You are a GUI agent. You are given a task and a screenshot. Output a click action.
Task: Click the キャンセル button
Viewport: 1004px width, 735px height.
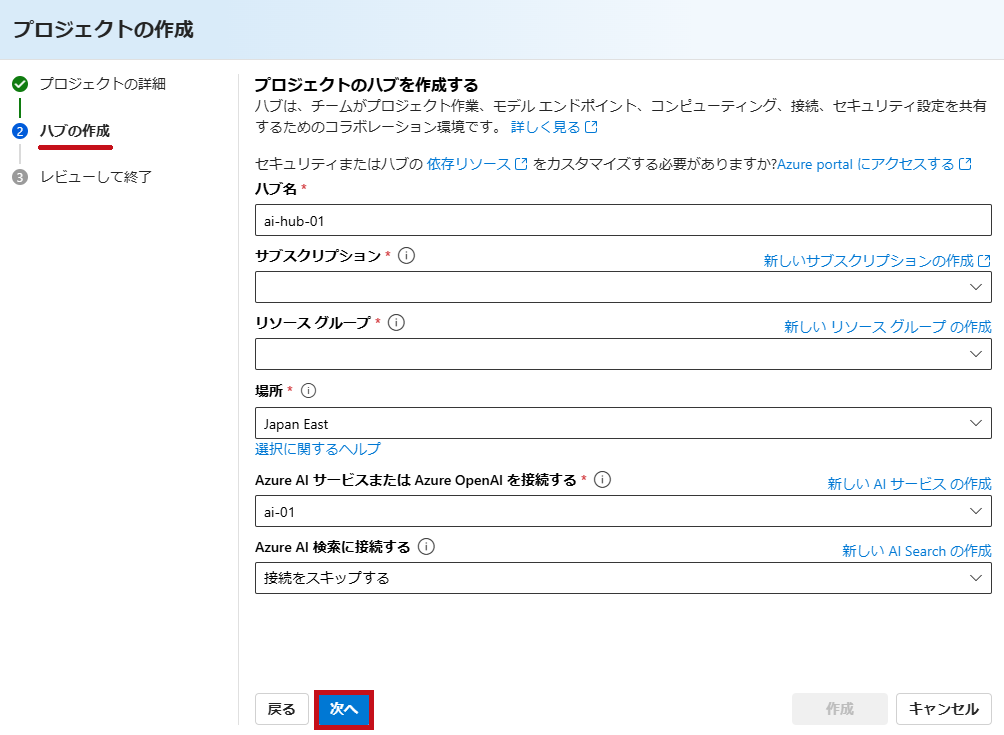click(944, 709)
